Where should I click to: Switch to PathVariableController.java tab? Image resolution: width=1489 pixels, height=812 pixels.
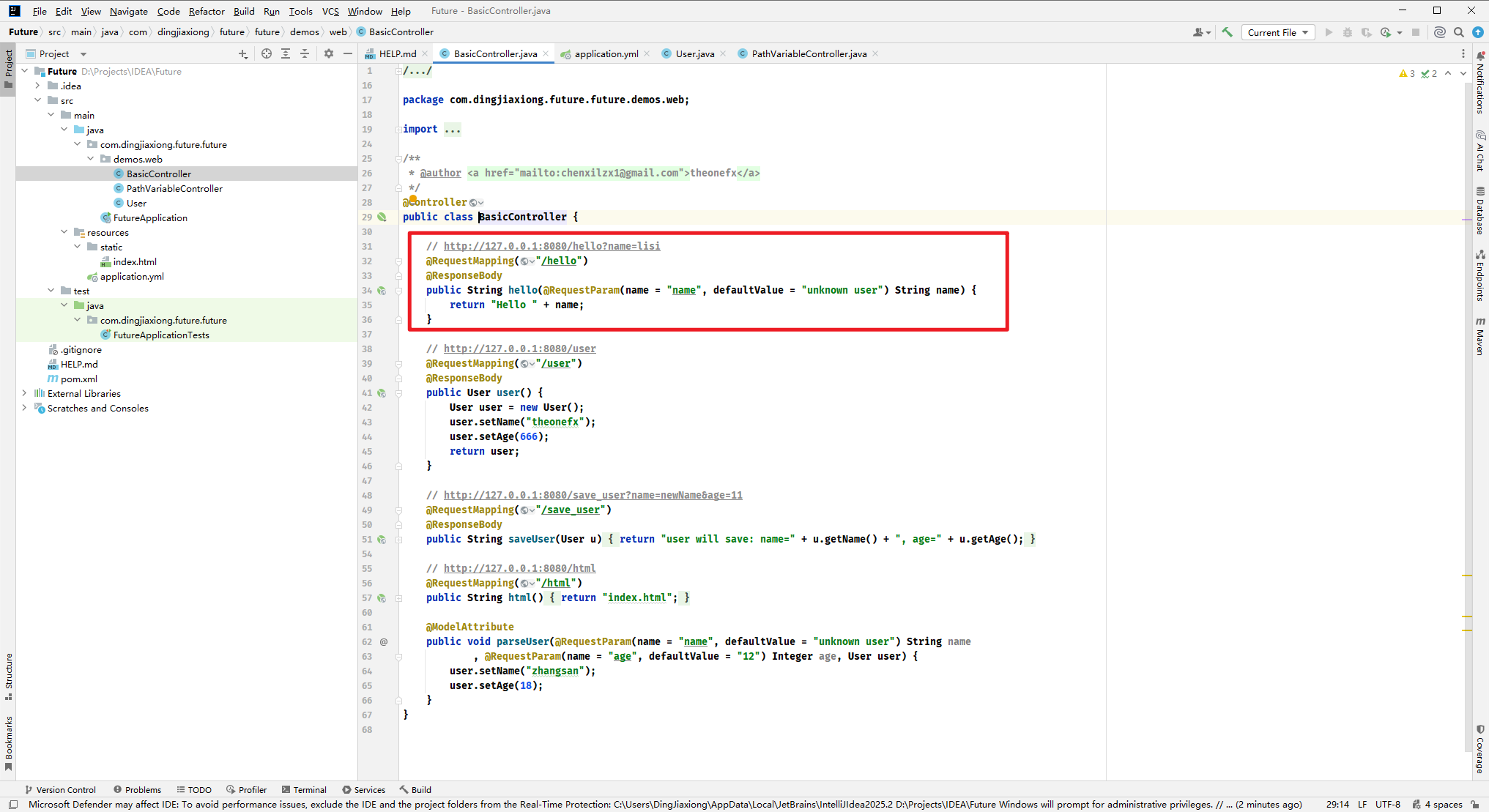tap(809, 53)
